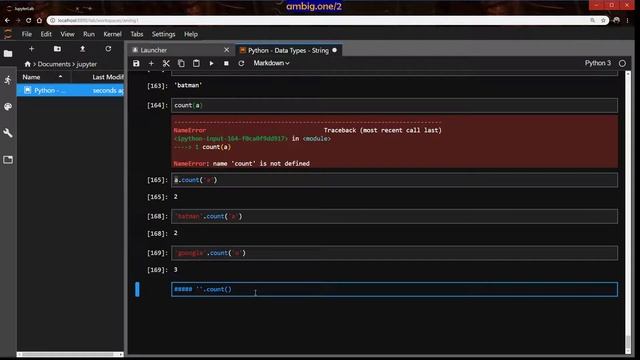This screenshot has width=640, height=360.
Task: Click the zoom magnifier icon in the address bar
Action: point(592,20)
